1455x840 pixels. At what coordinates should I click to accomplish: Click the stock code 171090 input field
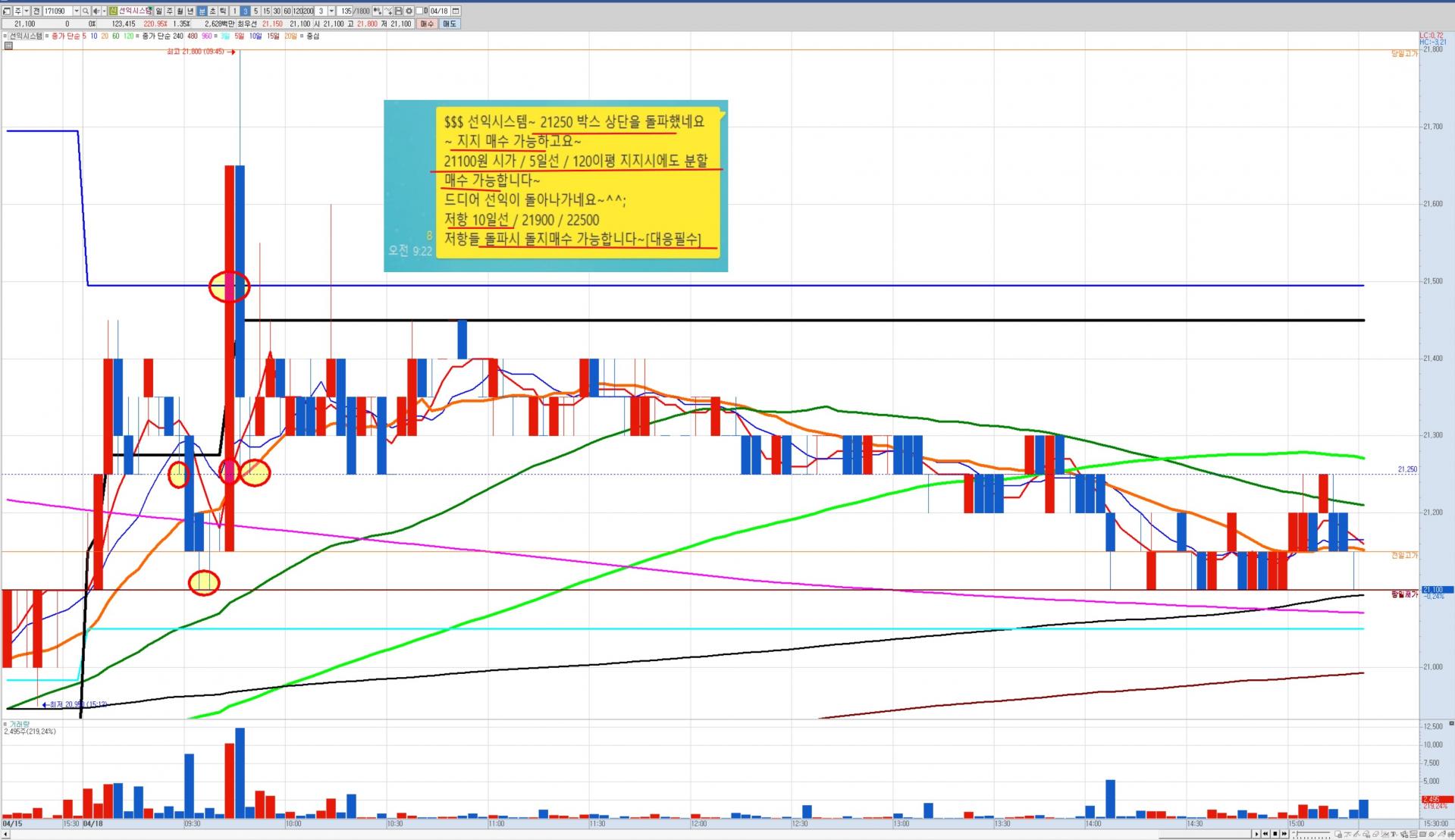(x=57, y=11)
